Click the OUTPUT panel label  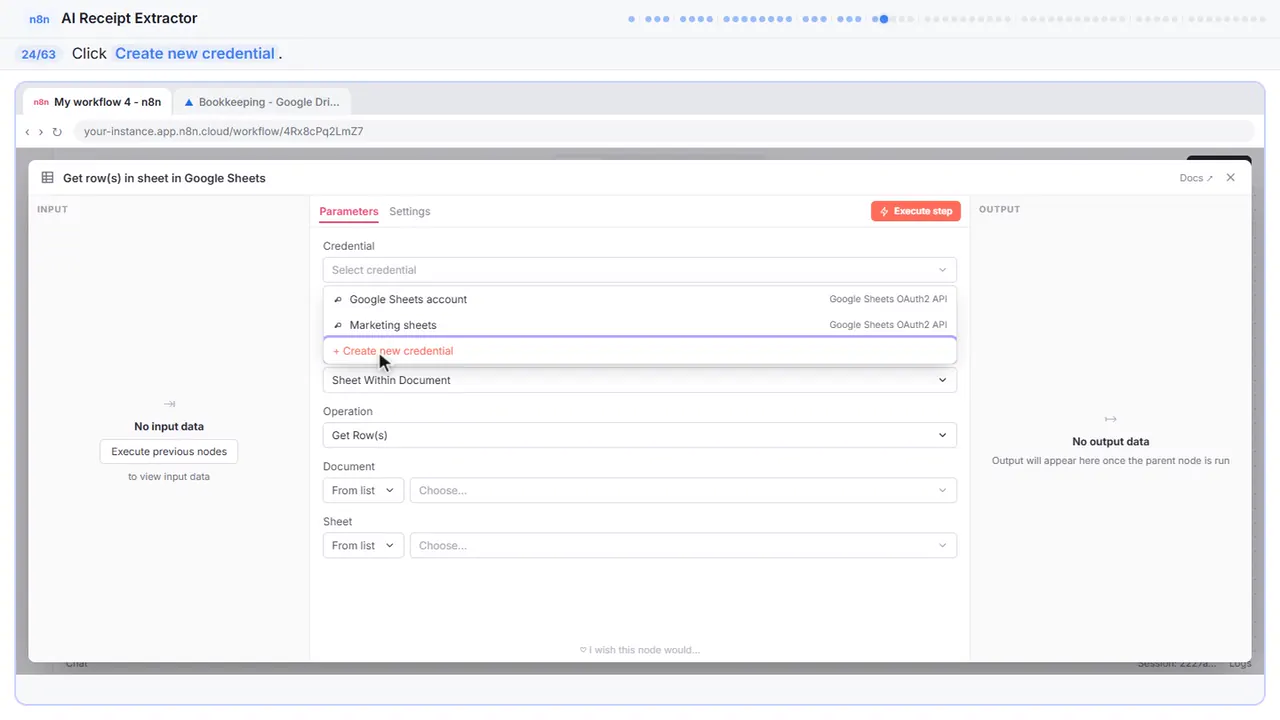(x=999, y=209)
